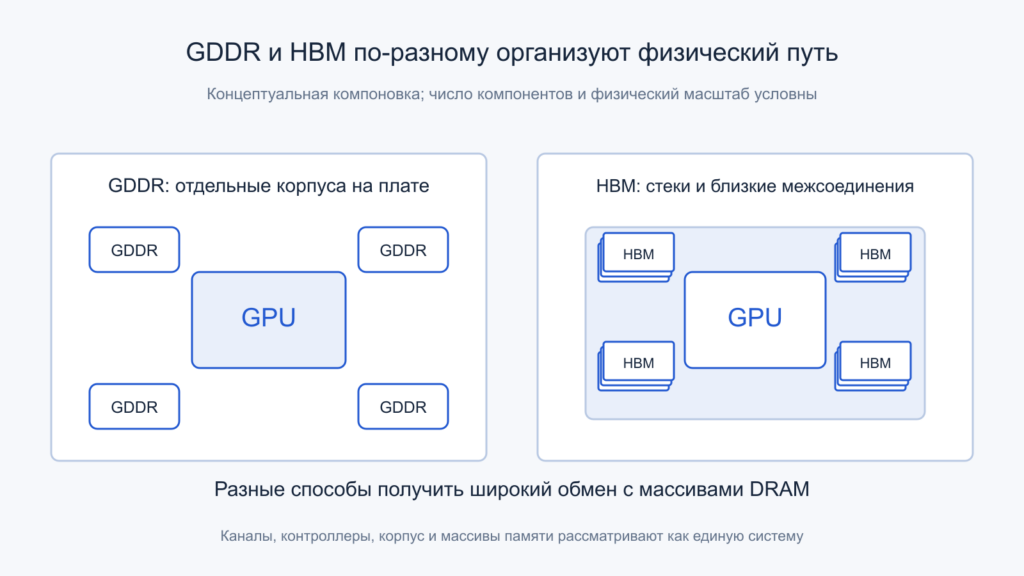
Task: Click the HBM stack below-right of the GPU
Action: click(873, 366)
